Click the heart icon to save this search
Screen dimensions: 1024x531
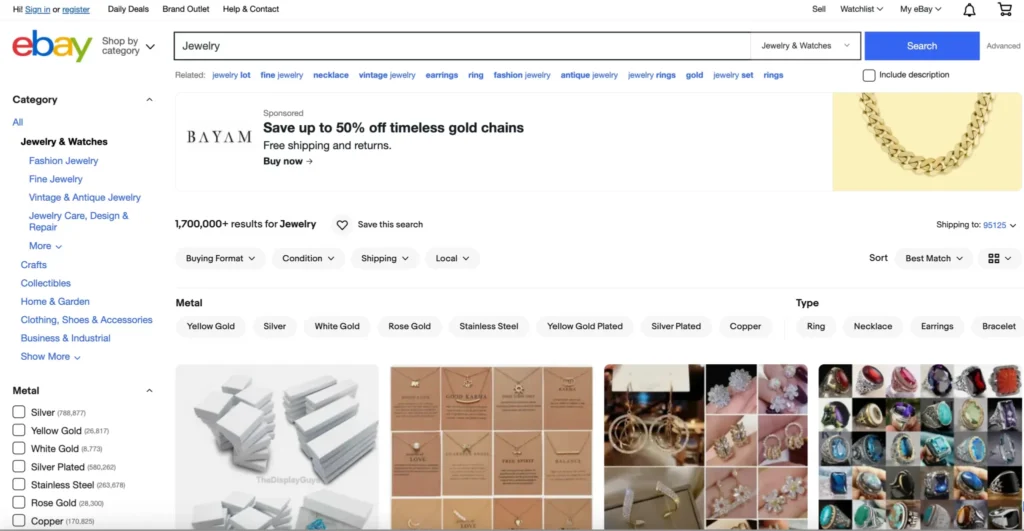click(x=342, y=225)
